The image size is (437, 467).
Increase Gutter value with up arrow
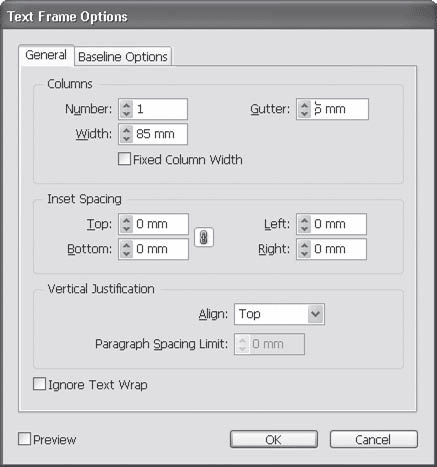[x=304, y=105]
